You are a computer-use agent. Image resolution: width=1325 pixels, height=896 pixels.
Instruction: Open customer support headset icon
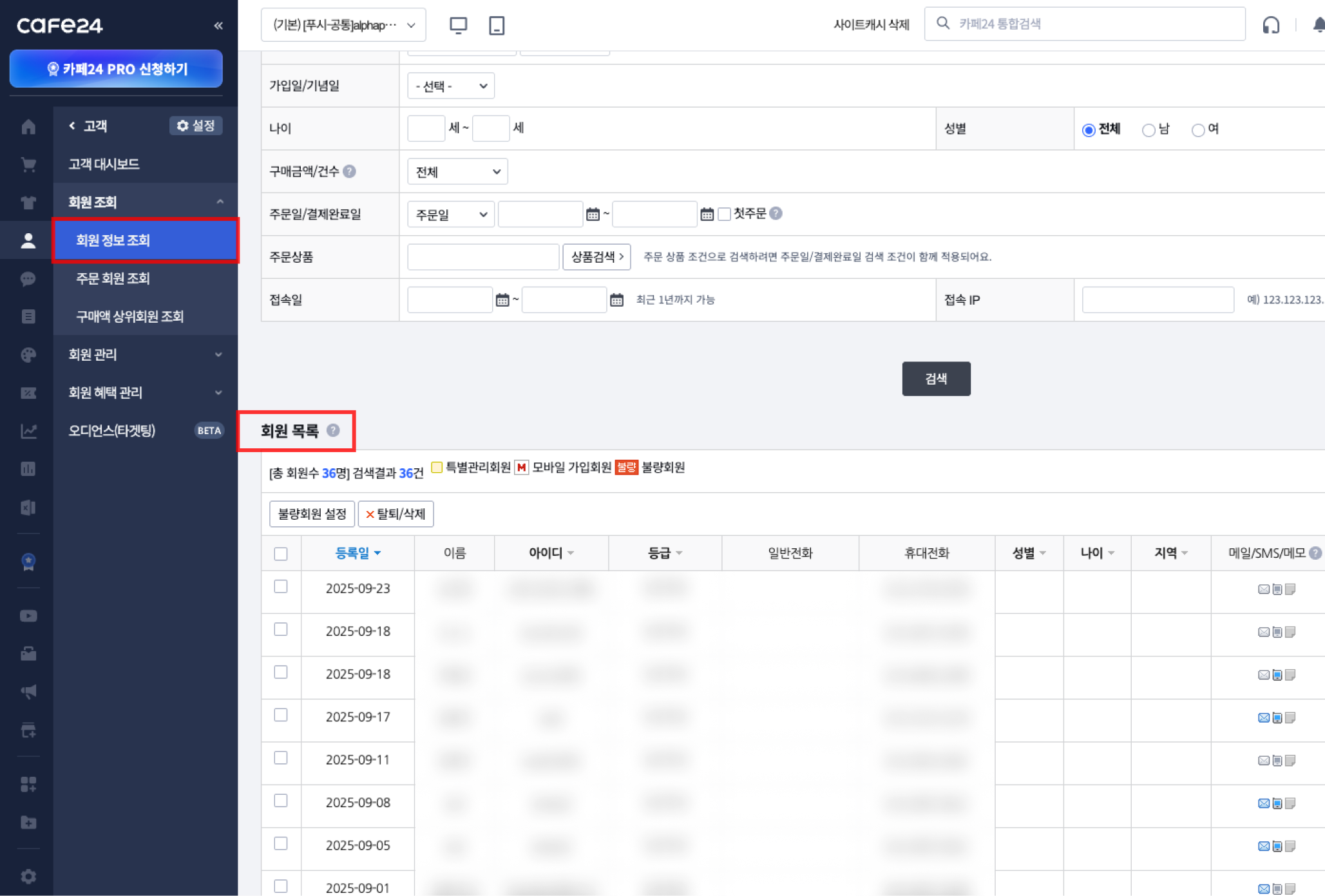click(1270, 25)
